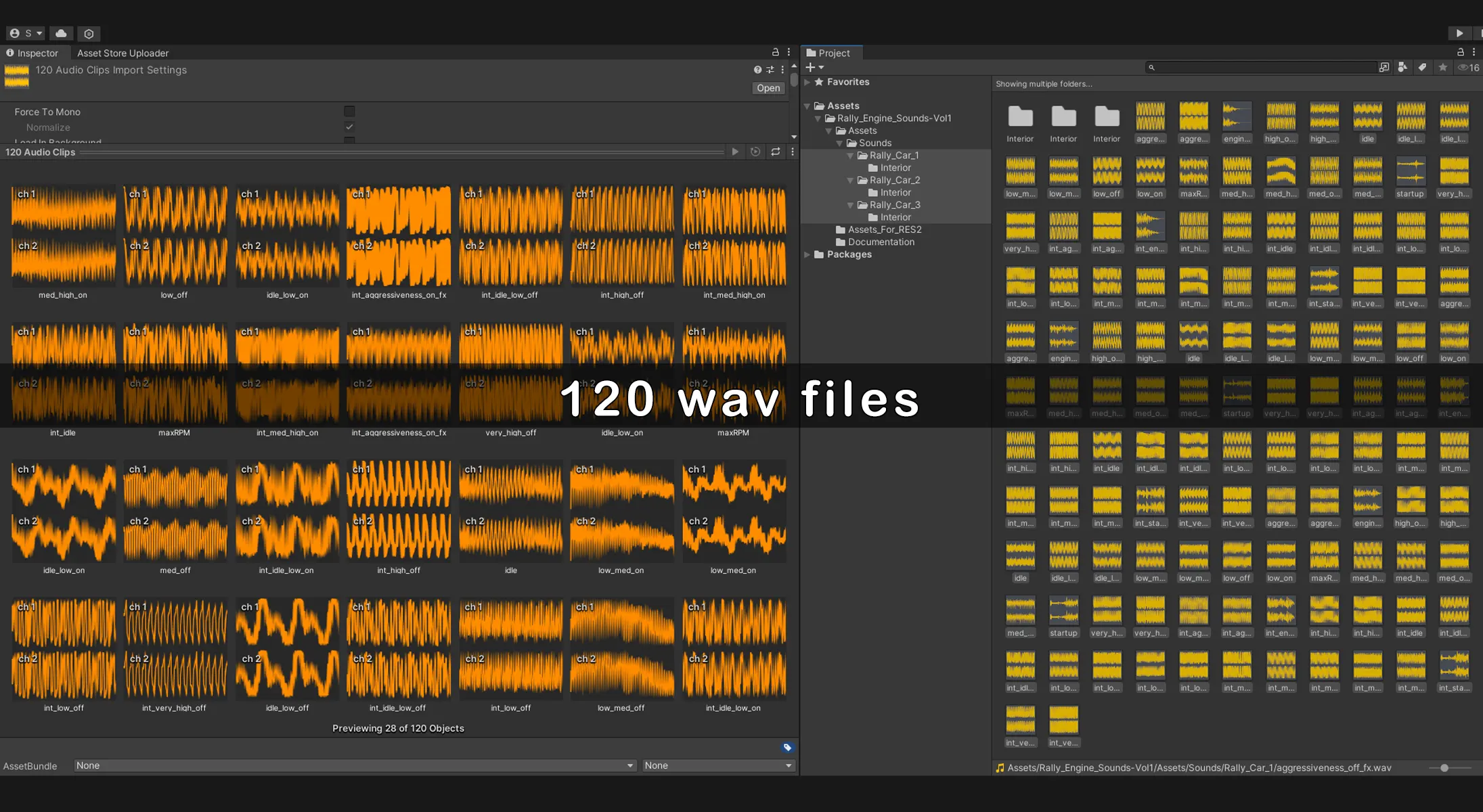Toggle auto play in audio preview
This screenshot has height=812, width=1483.
[755, 152]
